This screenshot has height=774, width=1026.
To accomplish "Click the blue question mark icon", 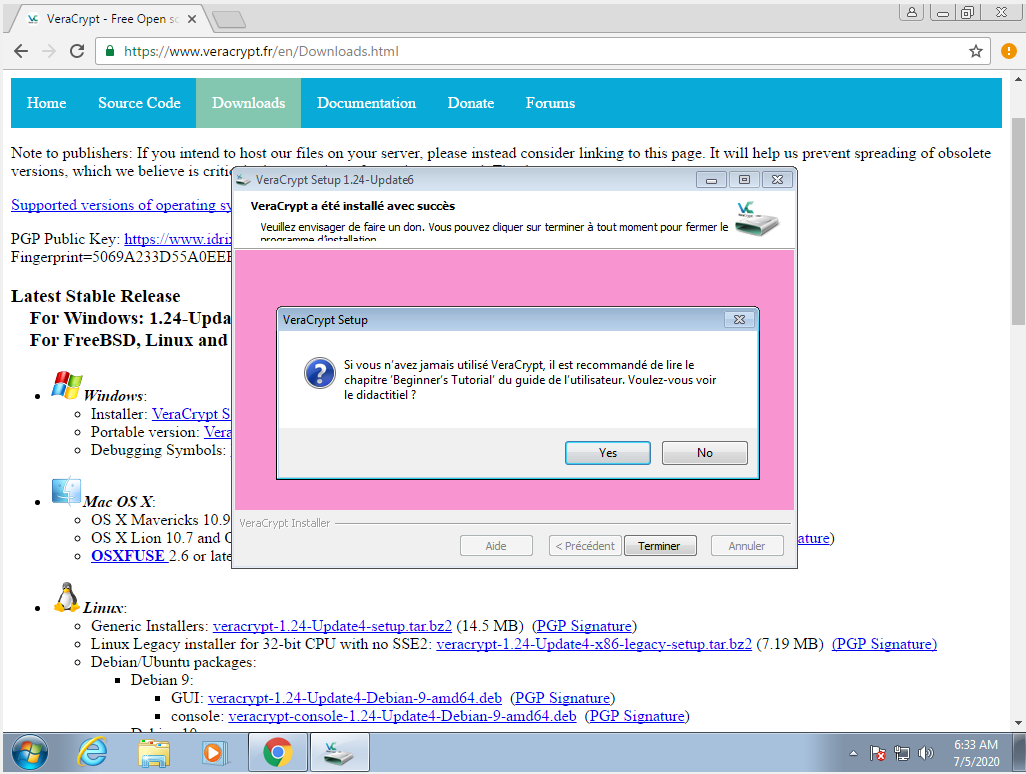I will pyautogui.click(x=320, y=374).
